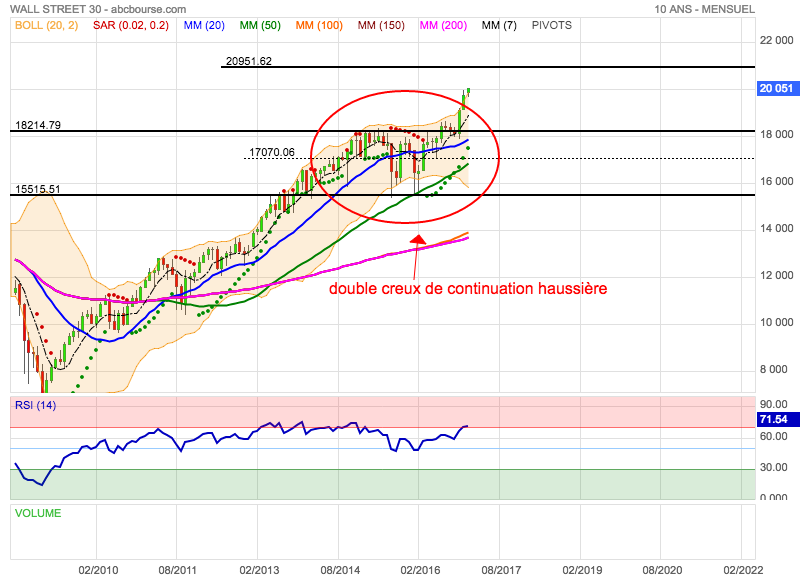Click the 02/2019 date axis label
The height and width of the screenshot is (580, 800).
tap(582, 570)
